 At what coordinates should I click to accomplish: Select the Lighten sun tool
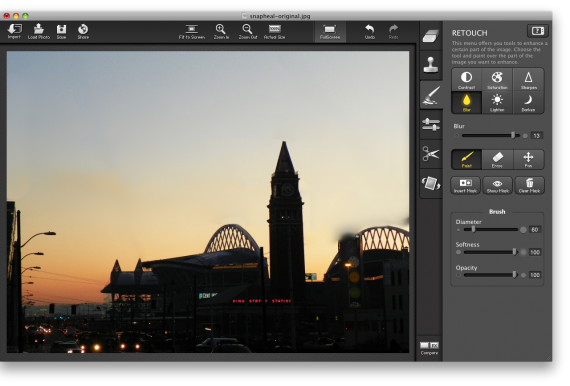click(x=497, y=102)
